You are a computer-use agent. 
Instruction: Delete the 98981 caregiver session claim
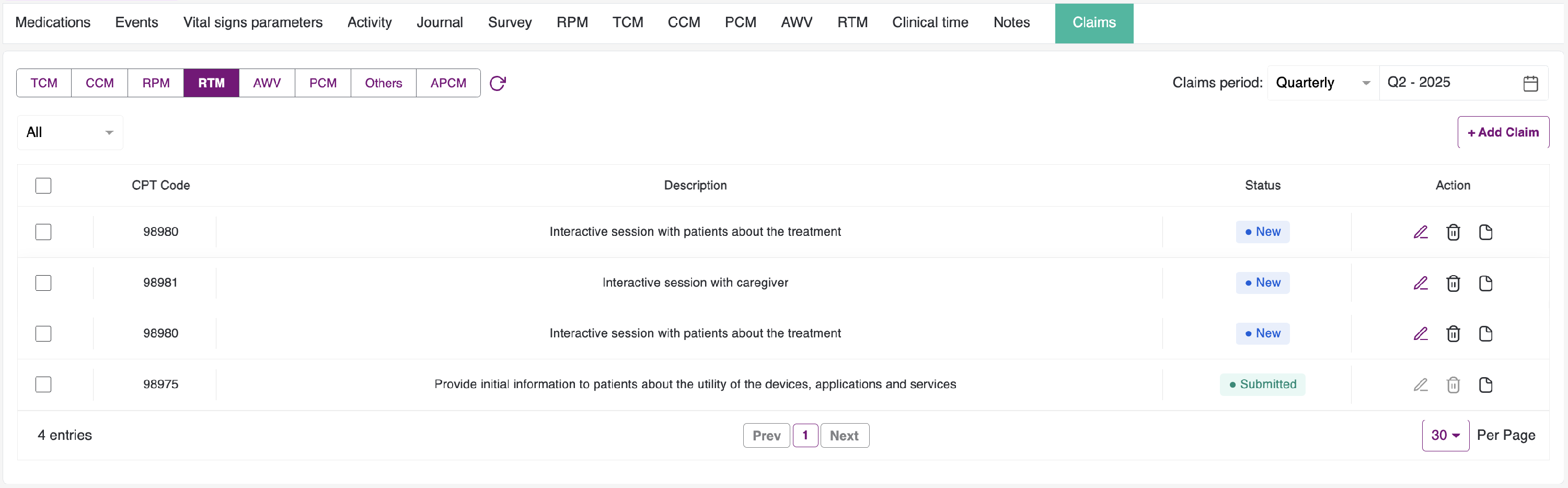click(1453, 282)
